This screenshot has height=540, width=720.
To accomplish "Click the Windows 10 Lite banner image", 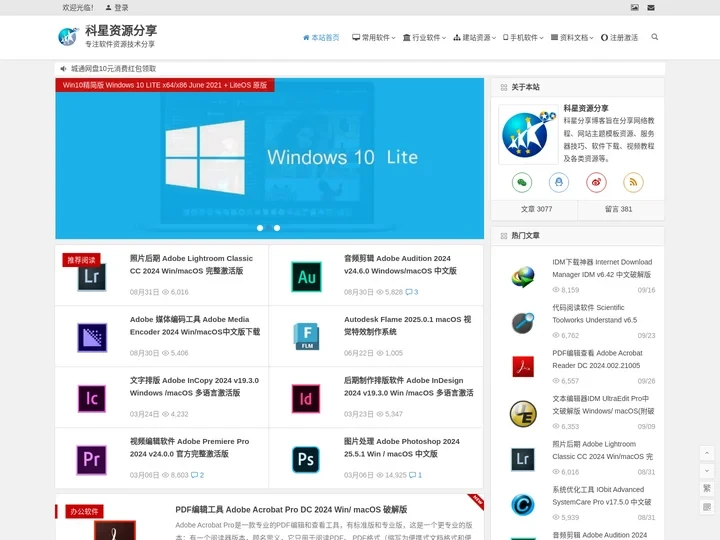I will (270, 158).
